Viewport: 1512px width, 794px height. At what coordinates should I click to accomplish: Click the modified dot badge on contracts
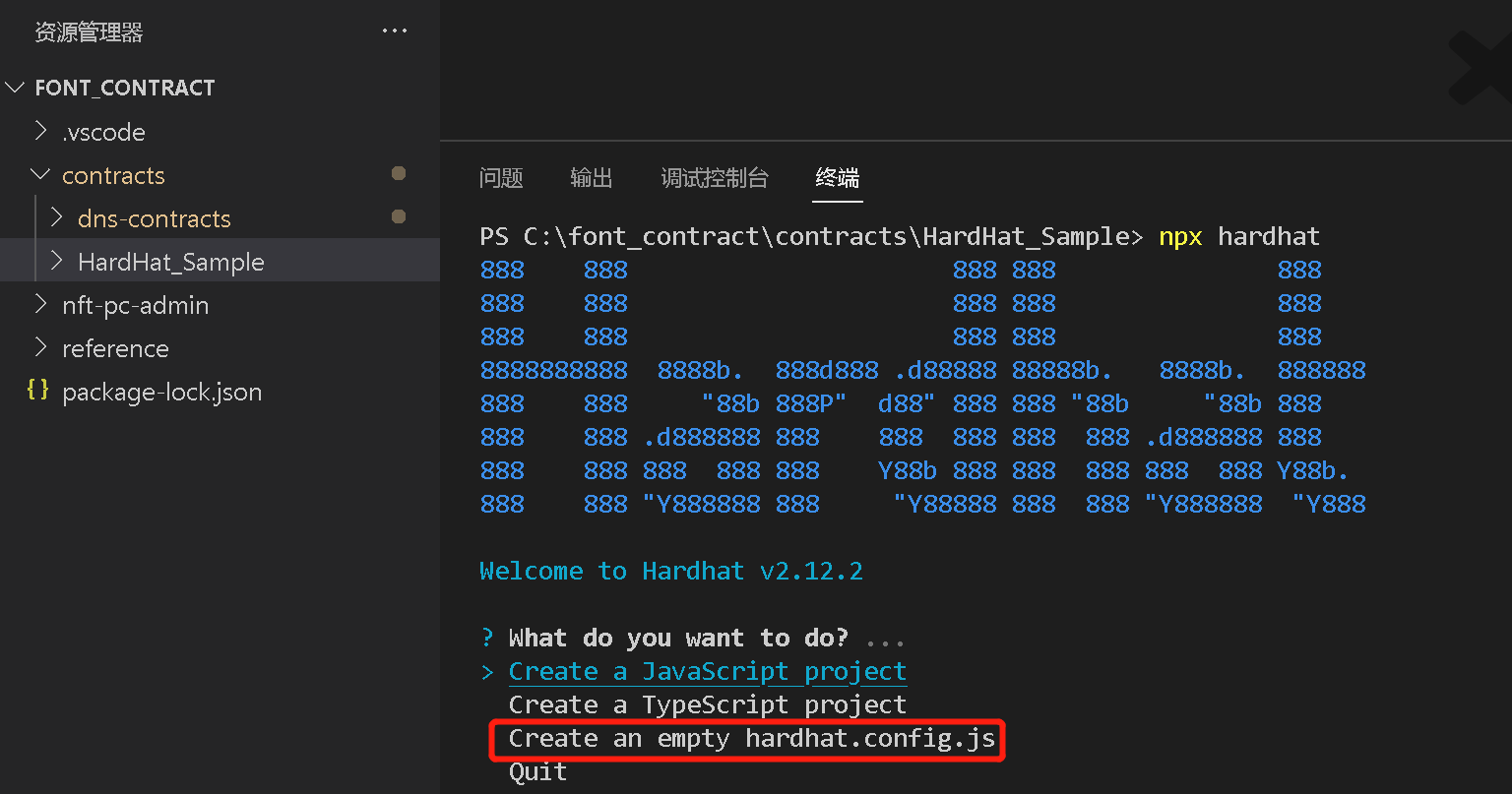(x=399, y=173)
